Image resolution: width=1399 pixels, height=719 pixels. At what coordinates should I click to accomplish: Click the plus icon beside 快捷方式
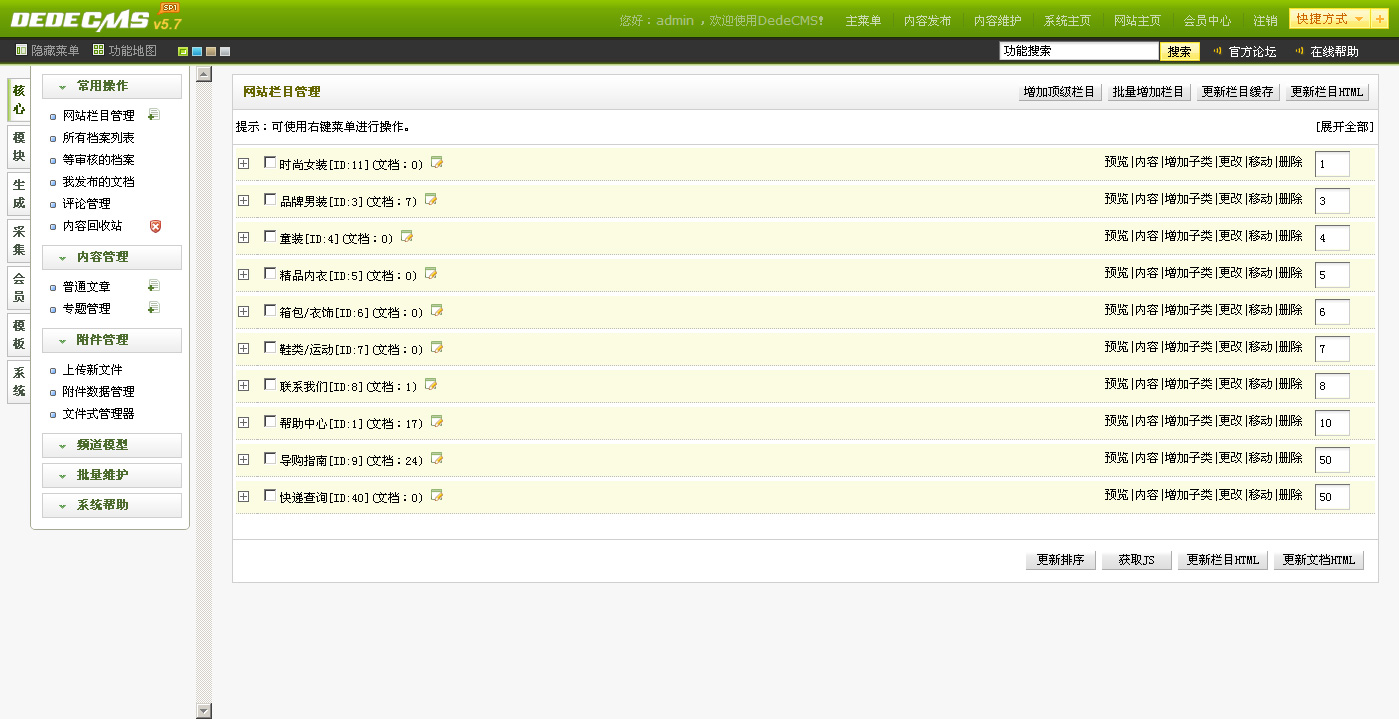coord(1379,19)
